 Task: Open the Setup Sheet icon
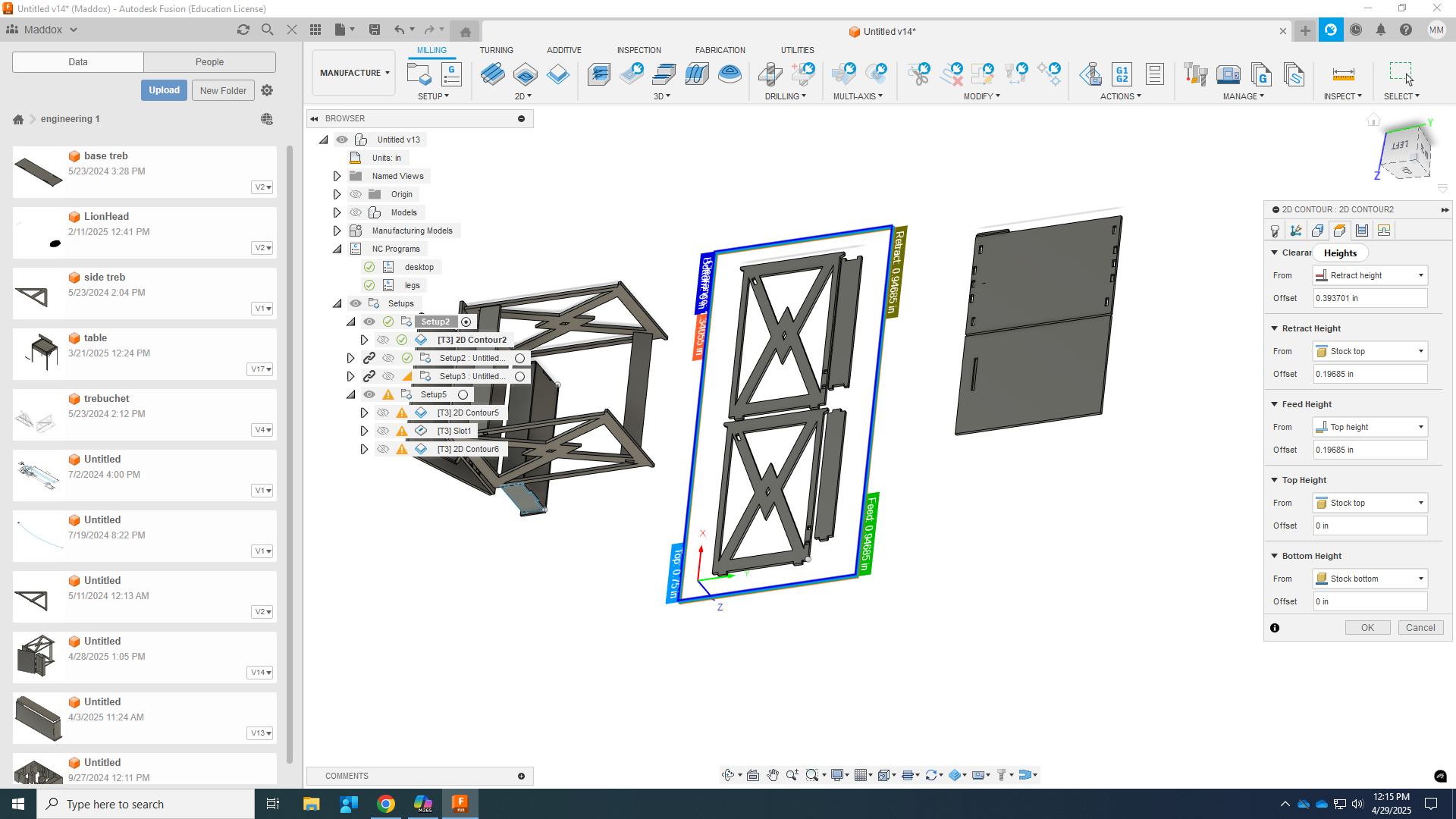[x=1155, y=74]
